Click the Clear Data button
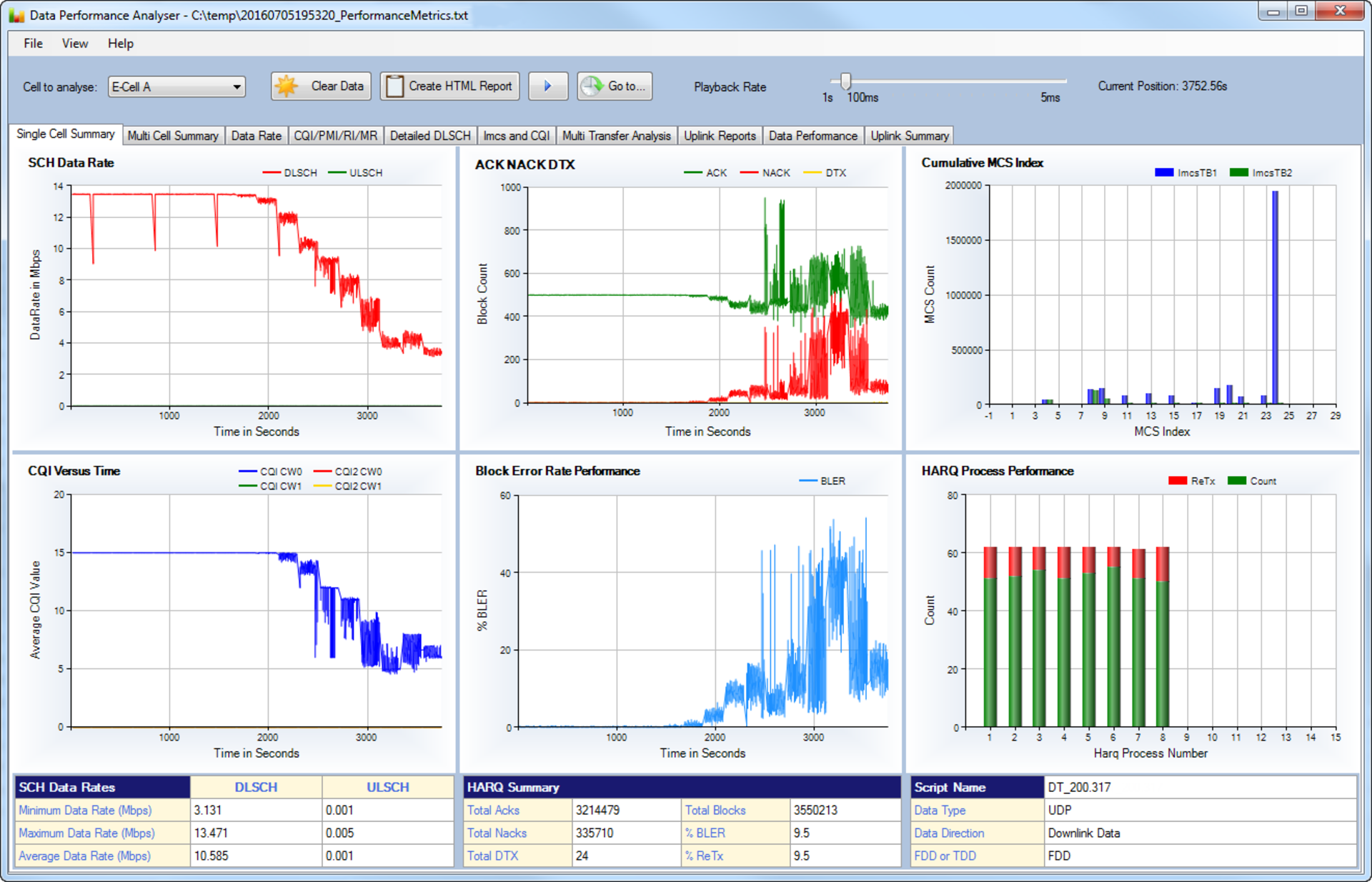Image resolution: width=1372 pixels, height=882 pixels. coord(320,86)
